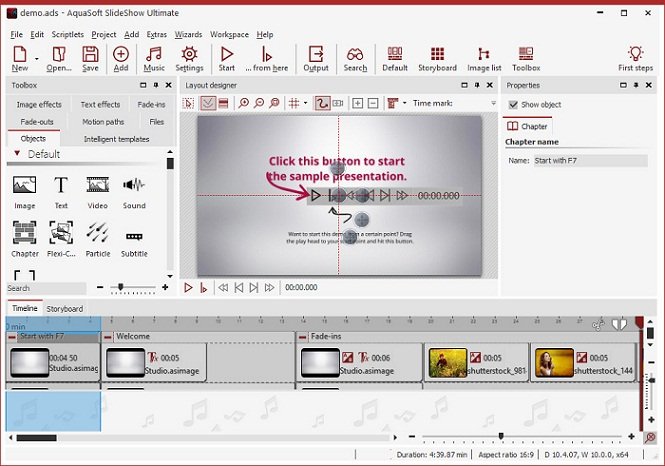Zoom in the Layout designer view
The image size is (665, 466).
coord(243,103)
